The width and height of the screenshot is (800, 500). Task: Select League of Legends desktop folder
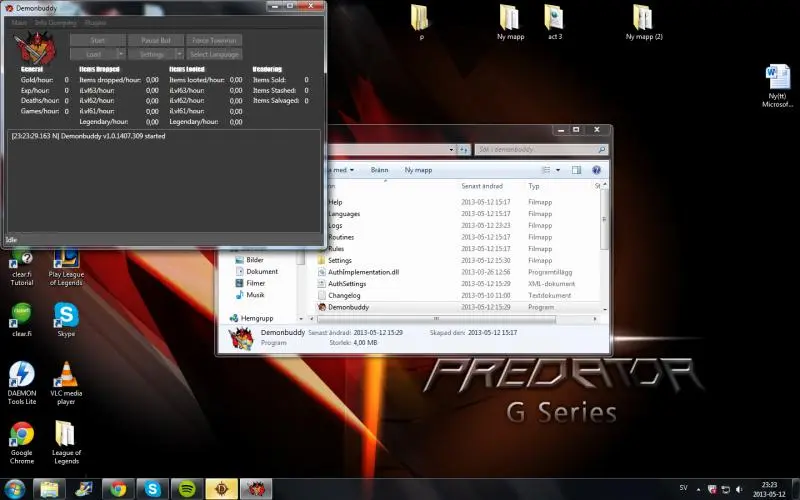click(66, 442)
